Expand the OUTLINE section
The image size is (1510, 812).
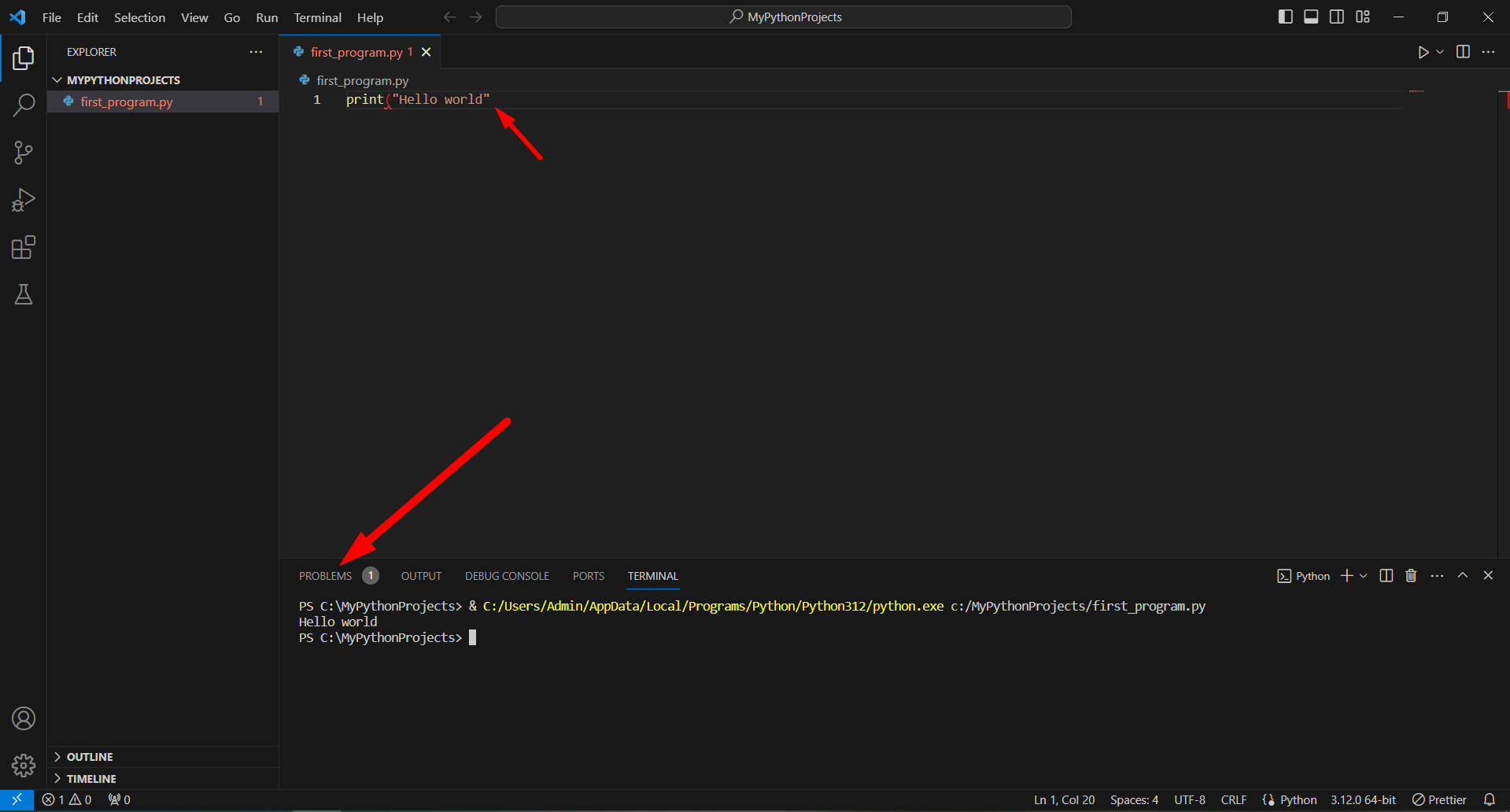pyautogui.click(x=89, y=756)
